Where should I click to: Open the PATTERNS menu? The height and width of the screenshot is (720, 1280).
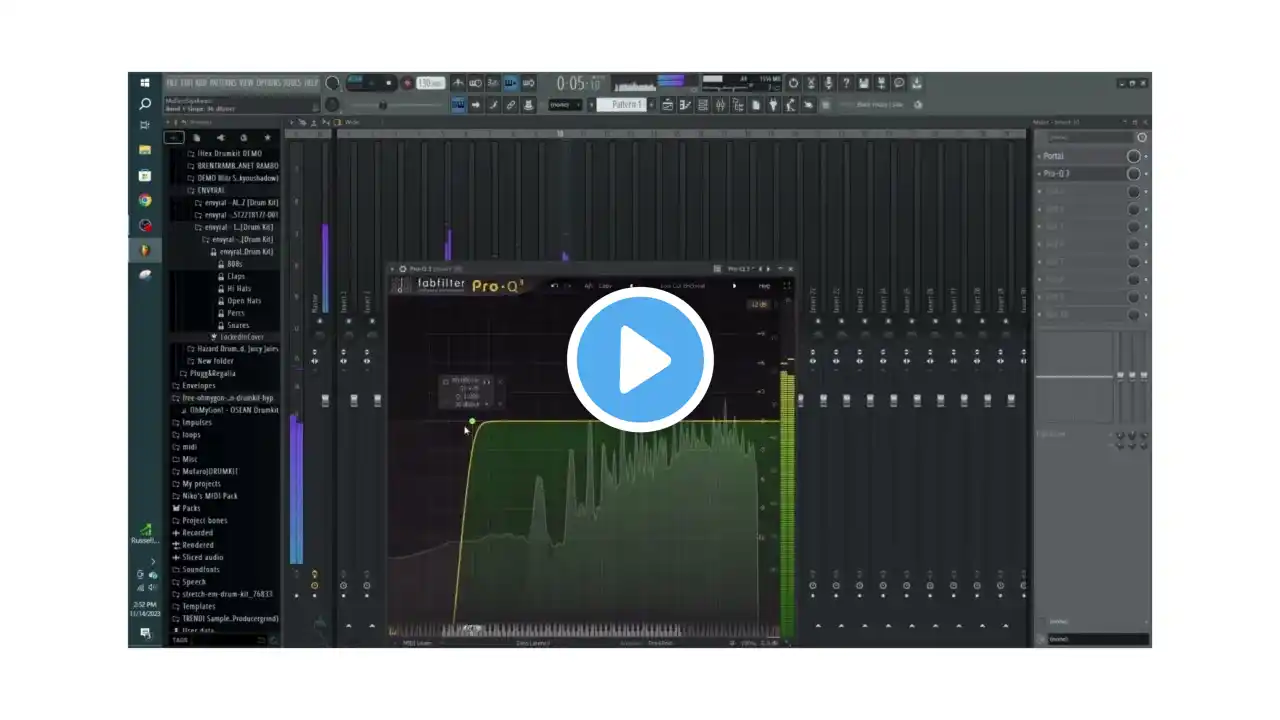tap(223, 83)
